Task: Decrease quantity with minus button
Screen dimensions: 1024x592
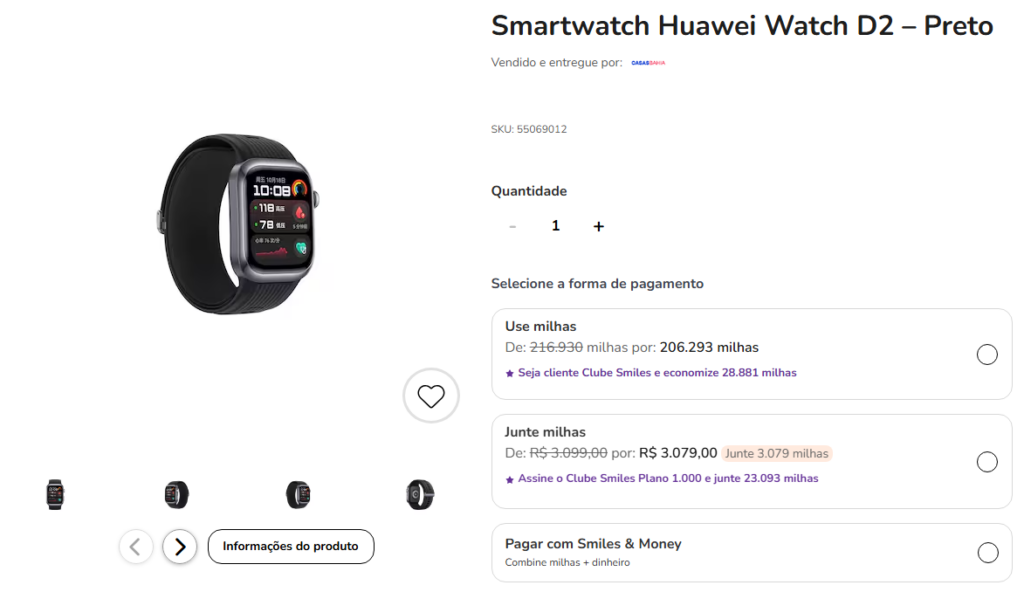Action: (x=513, y=226)
